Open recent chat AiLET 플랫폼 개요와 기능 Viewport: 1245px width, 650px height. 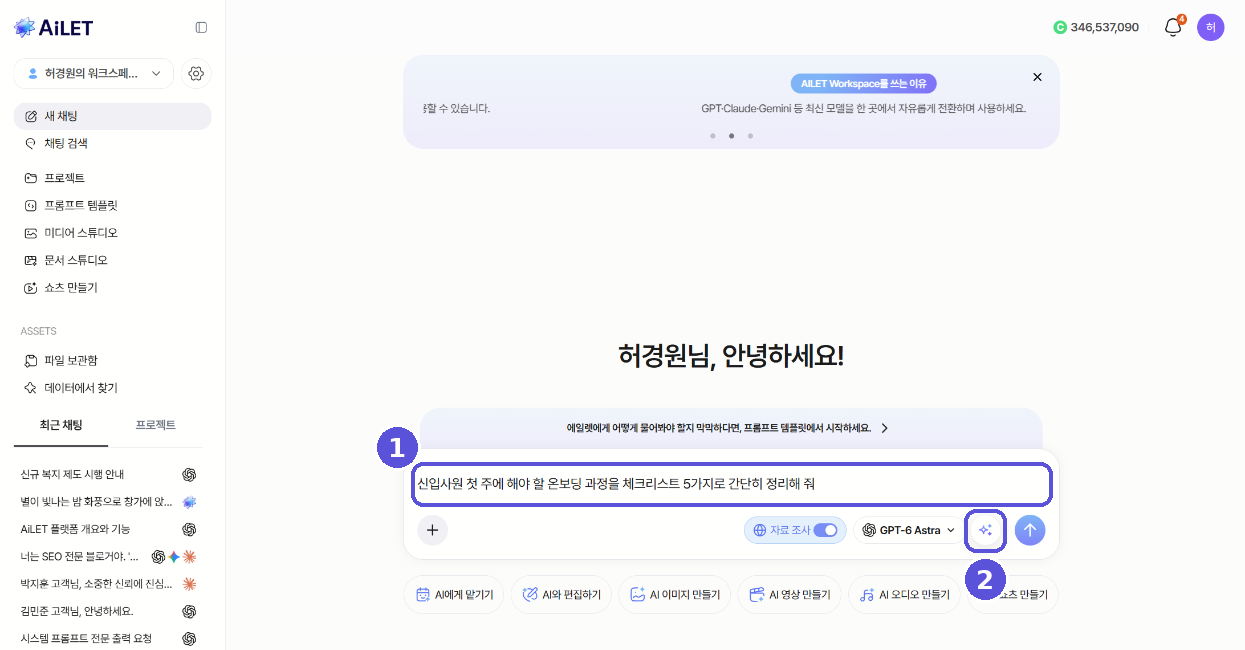[x=108, y=529]
